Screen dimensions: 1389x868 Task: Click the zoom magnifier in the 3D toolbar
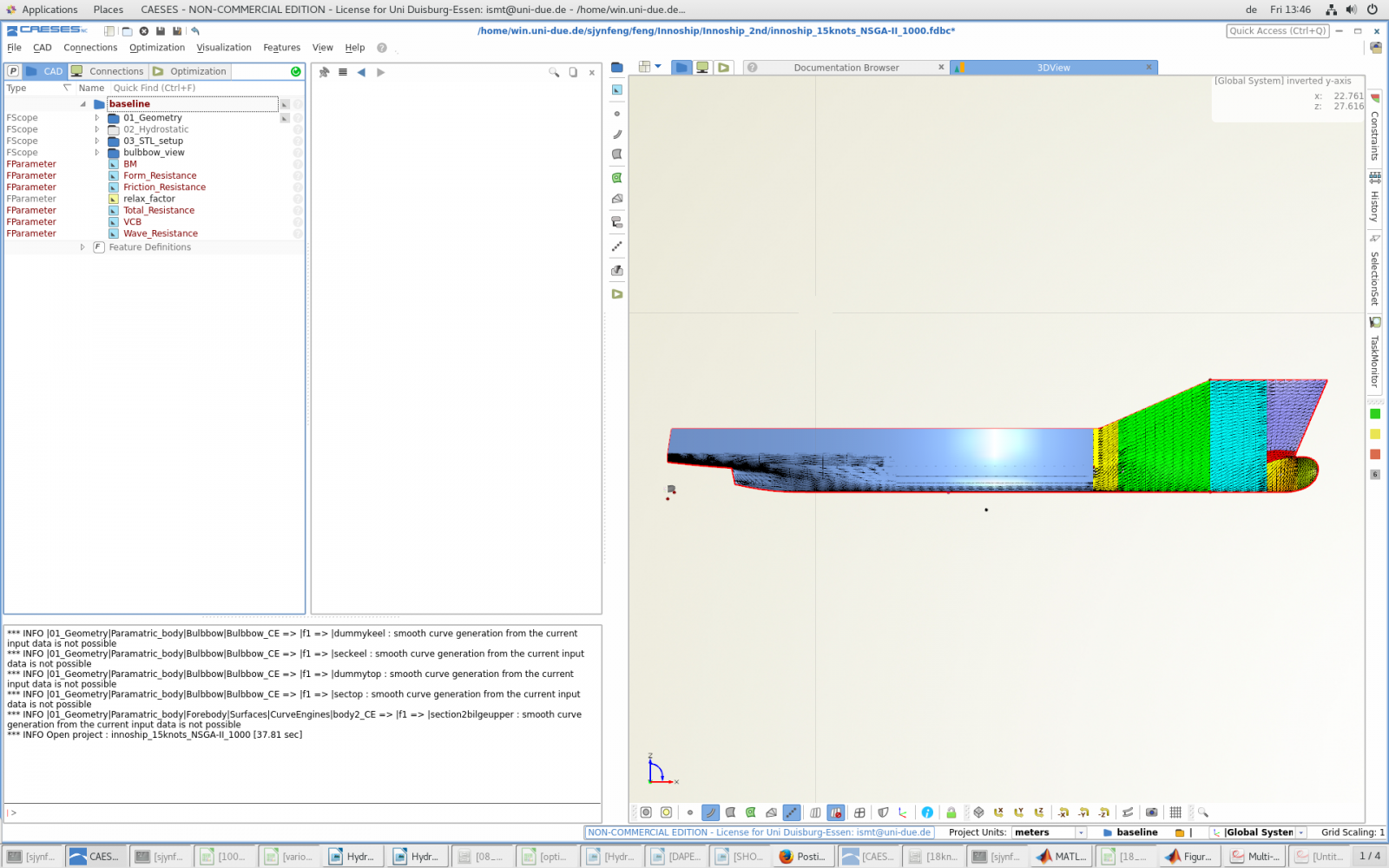click(x=1202, y=812)
